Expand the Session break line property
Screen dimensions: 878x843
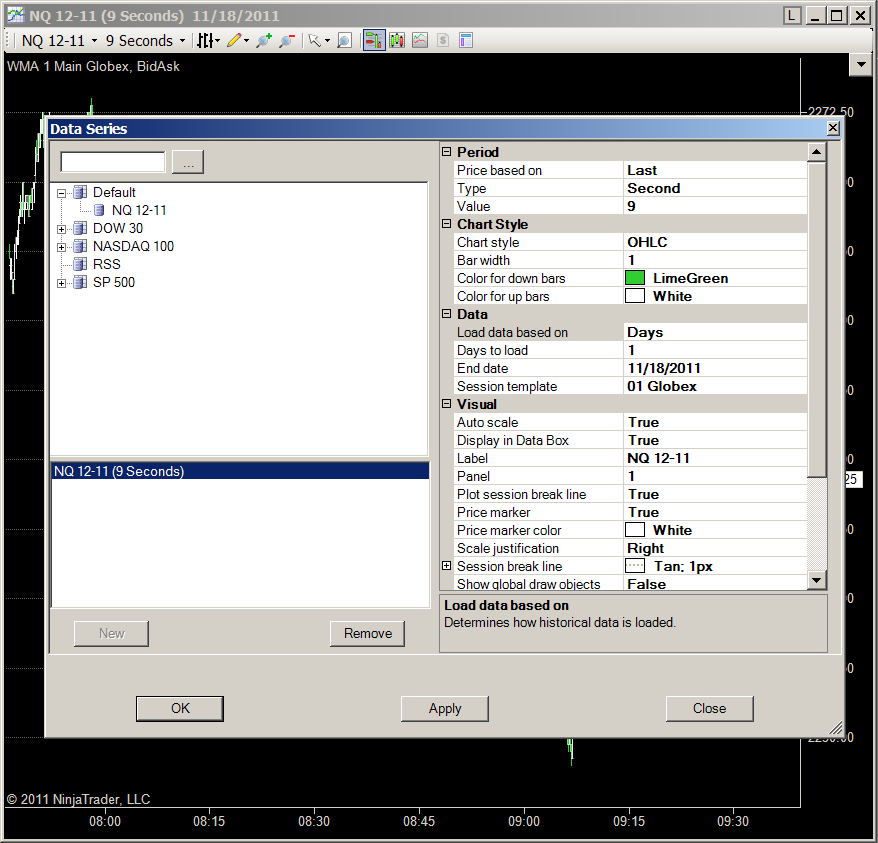coord(446,566)
